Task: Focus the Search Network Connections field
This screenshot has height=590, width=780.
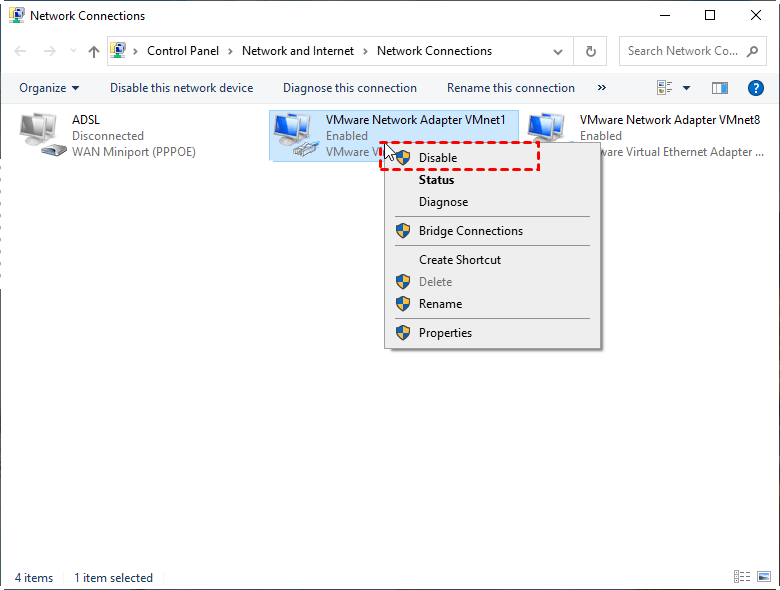Action: pyautogui.click(x=692, y=51)
